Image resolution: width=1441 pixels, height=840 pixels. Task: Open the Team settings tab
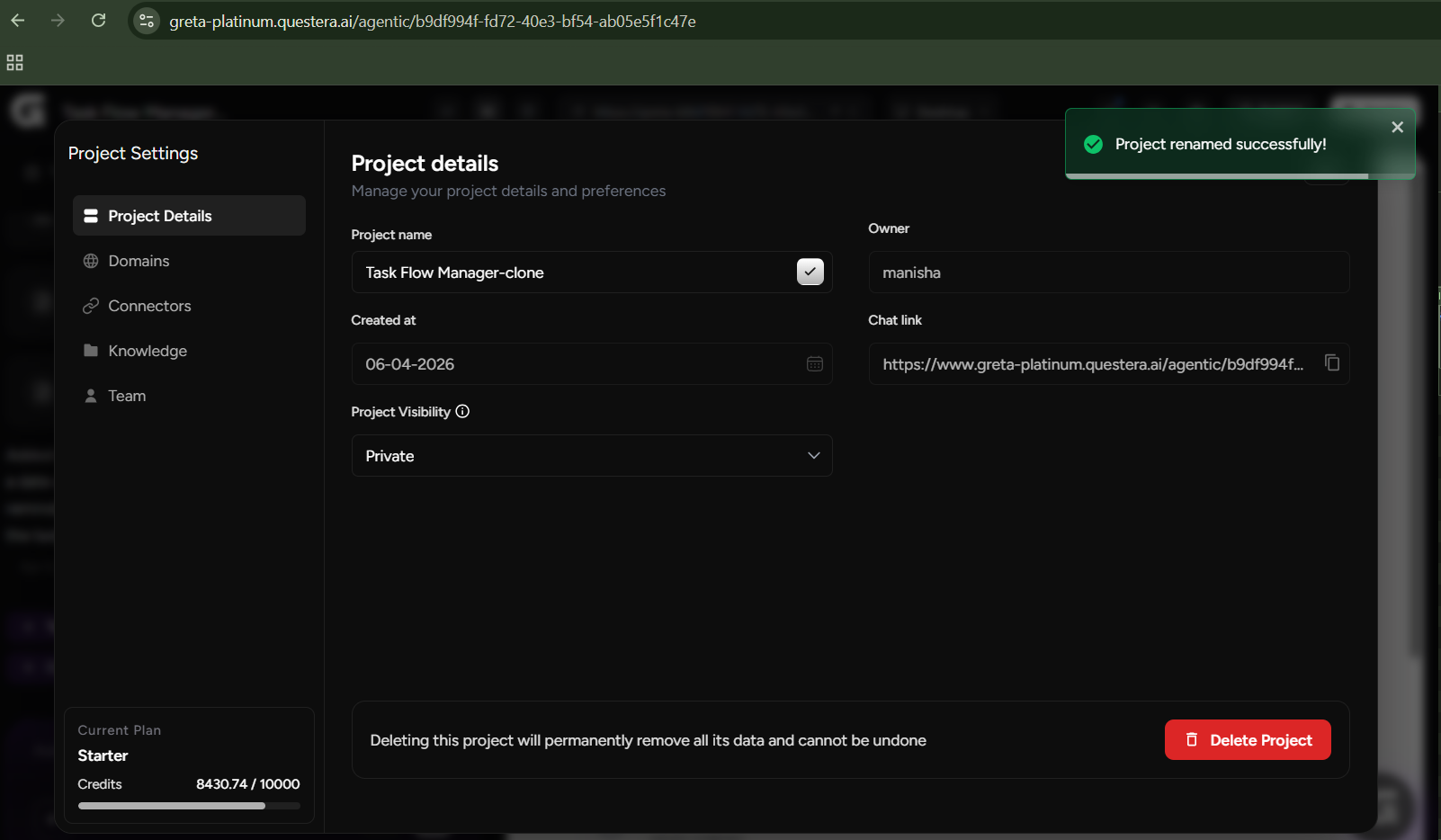point(189,396)
